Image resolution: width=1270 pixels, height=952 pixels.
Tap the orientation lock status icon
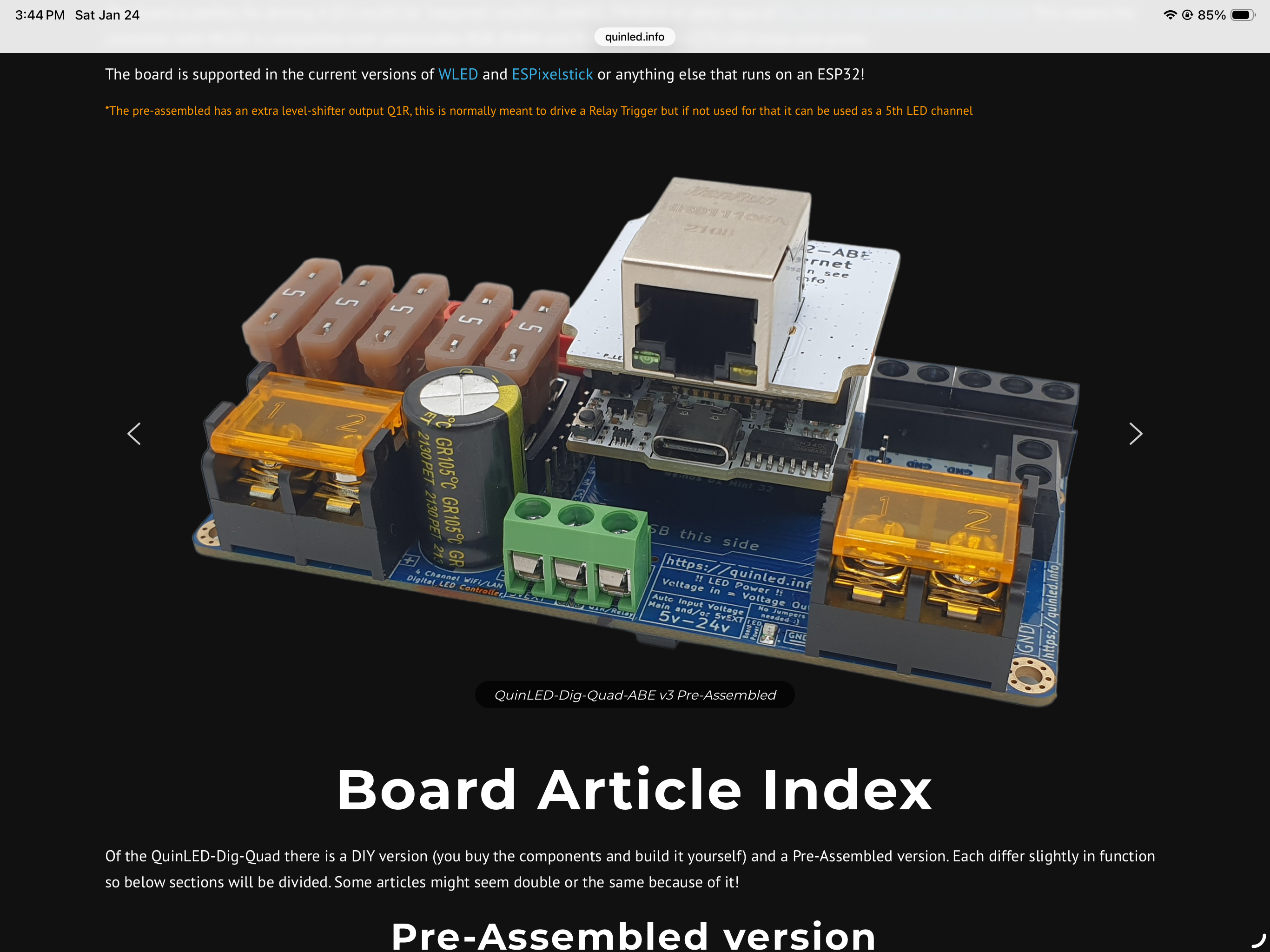click(1187, 15)
